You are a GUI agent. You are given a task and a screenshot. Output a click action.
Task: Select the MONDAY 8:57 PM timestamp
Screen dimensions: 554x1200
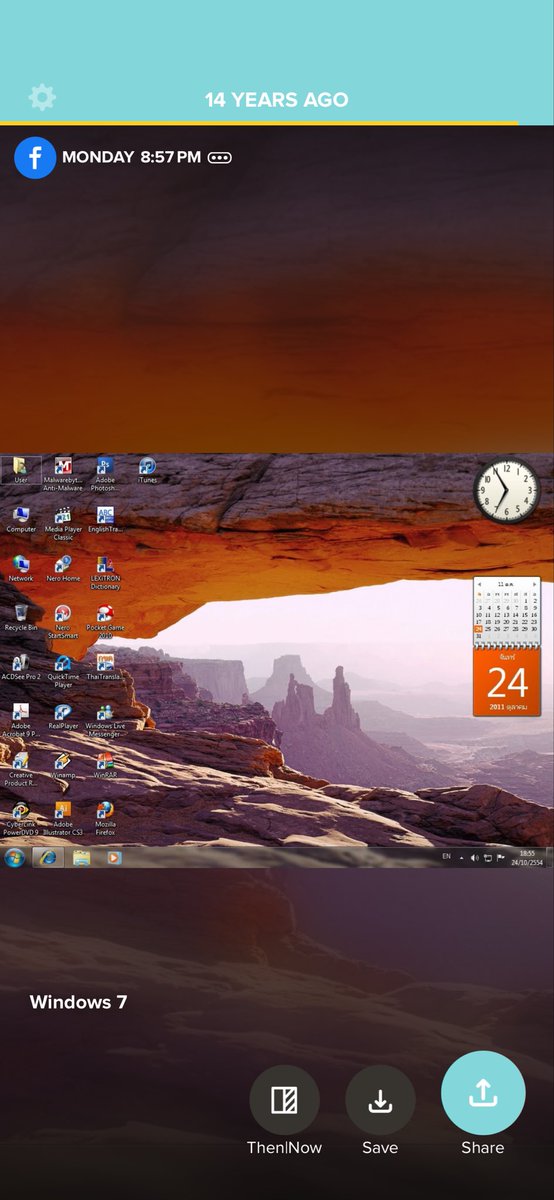coord(131,157)
